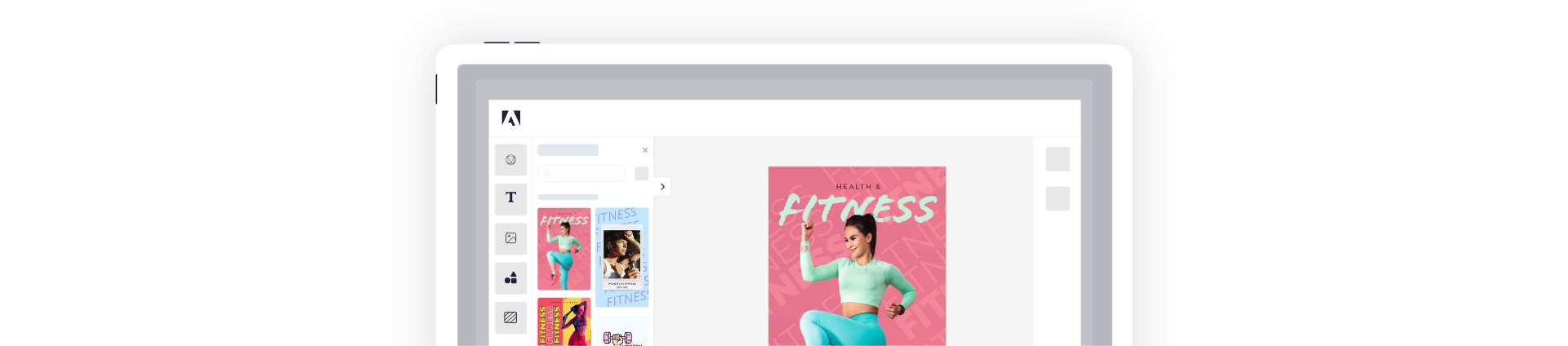The width and height of the screenshot is (1568, 346).
Task: Click the magnifier icon in search field
Action: 547,174
